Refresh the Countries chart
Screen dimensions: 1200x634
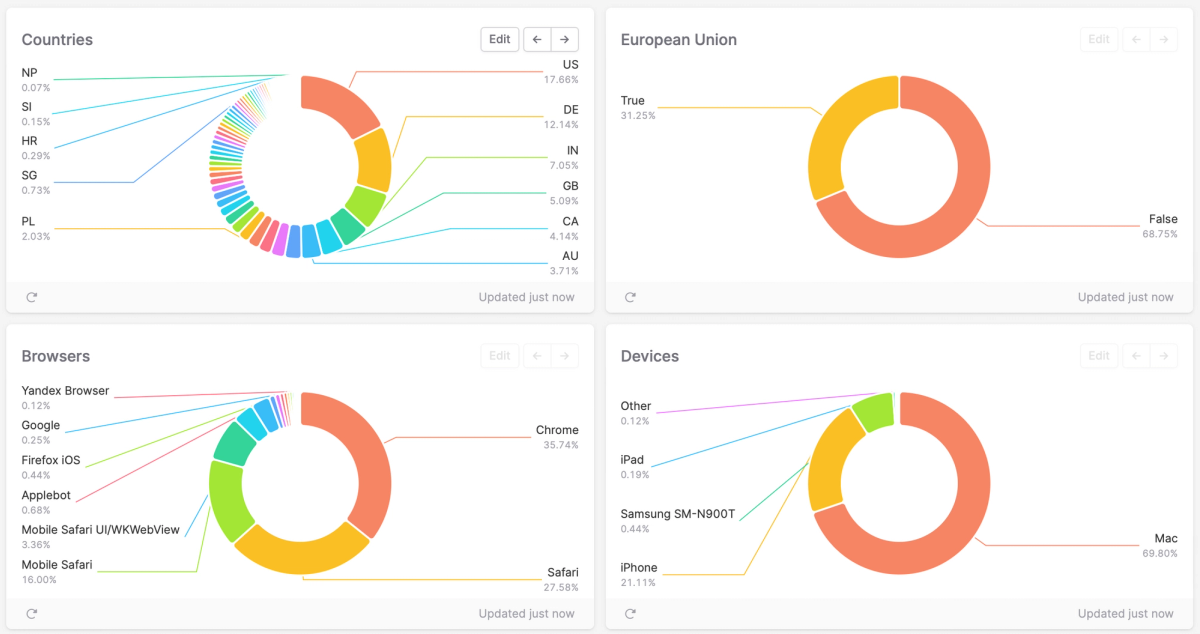pyautogui.click(x=31, y=296)
